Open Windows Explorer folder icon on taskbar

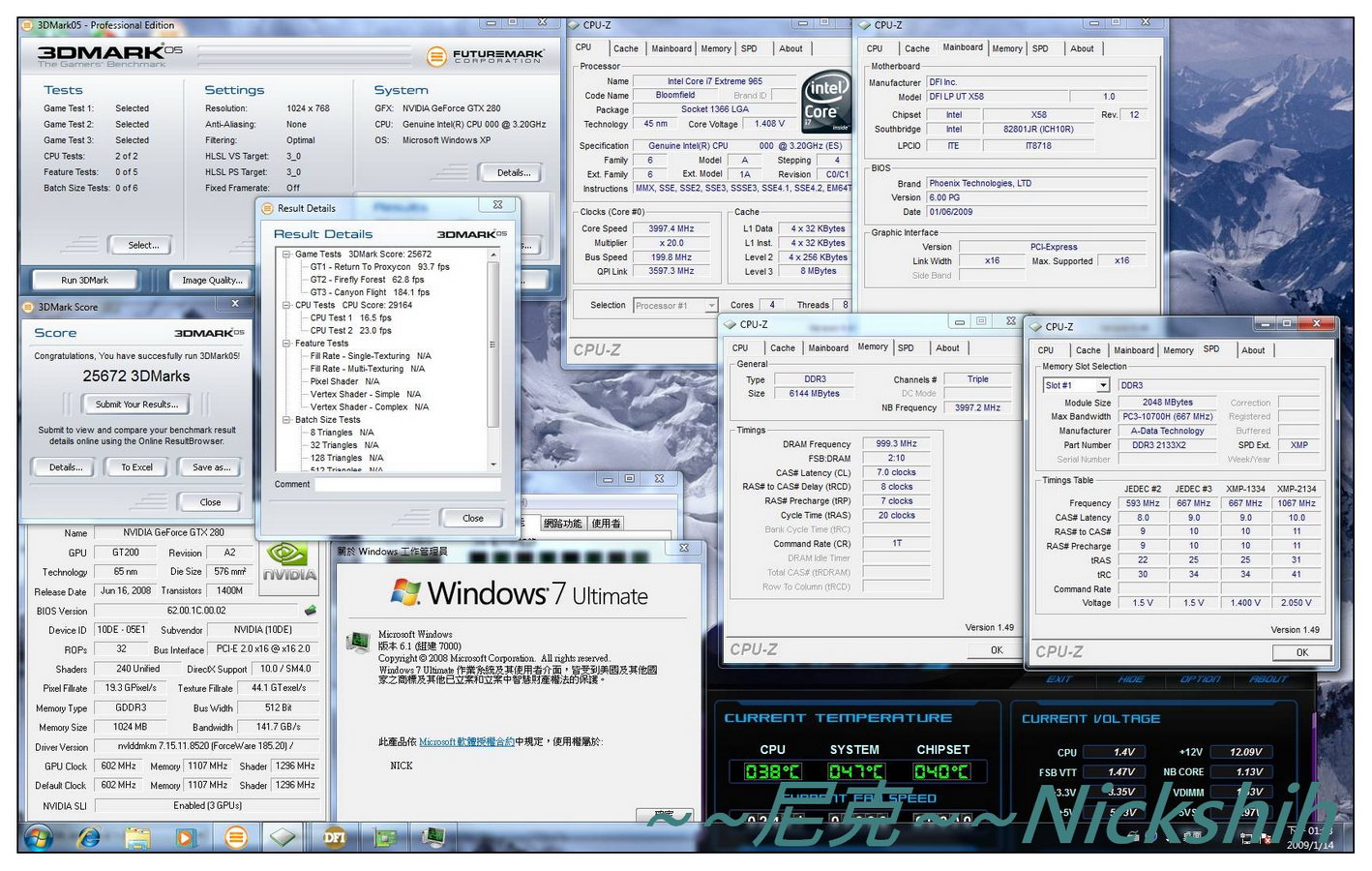[x=137, y=836]
